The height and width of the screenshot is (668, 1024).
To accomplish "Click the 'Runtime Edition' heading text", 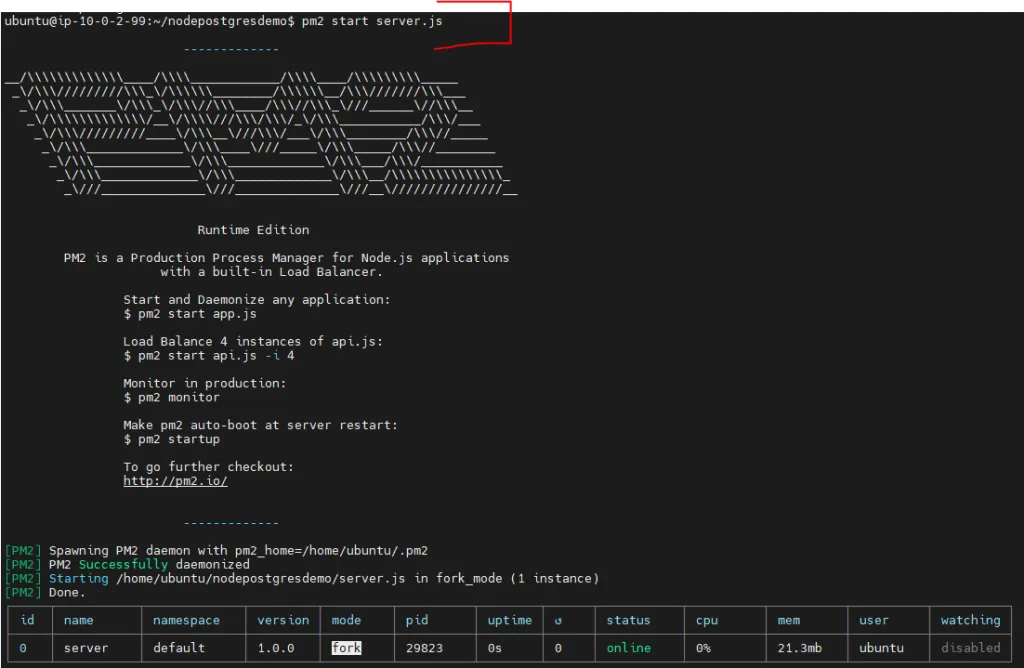I will point(253,230).
